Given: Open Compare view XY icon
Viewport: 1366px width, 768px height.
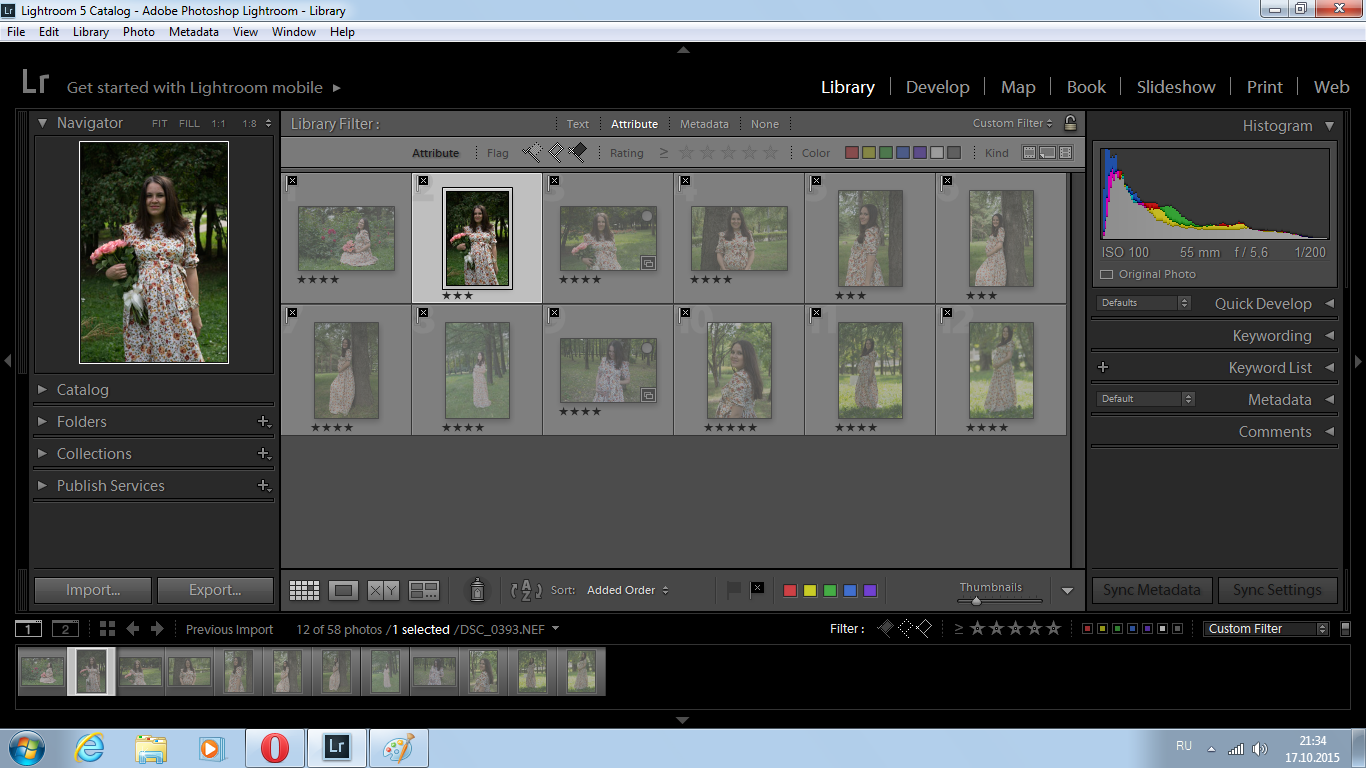Looking at the screenshot, I should [x=384, y=591].
